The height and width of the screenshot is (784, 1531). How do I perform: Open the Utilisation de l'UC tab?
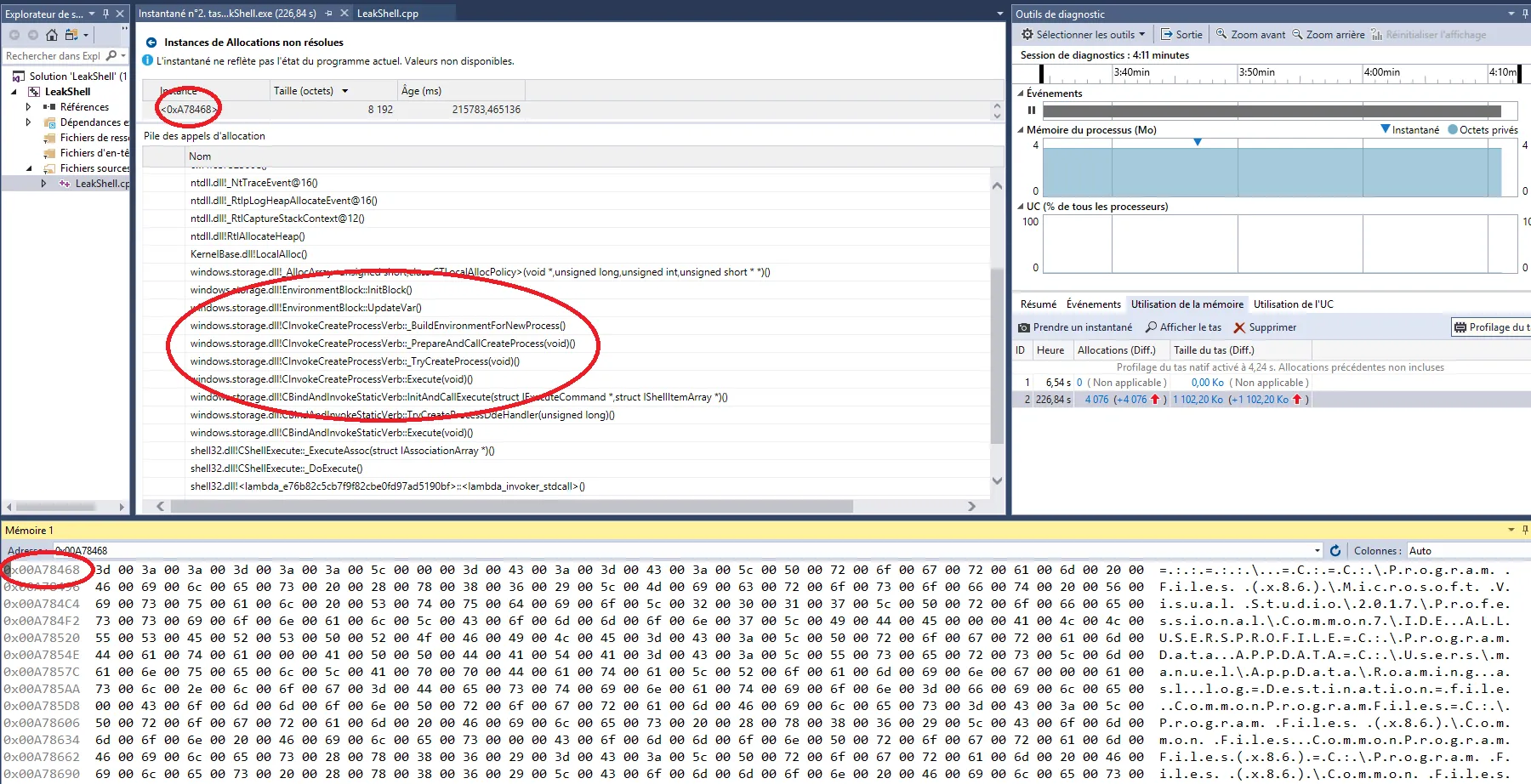(1294, 304)
